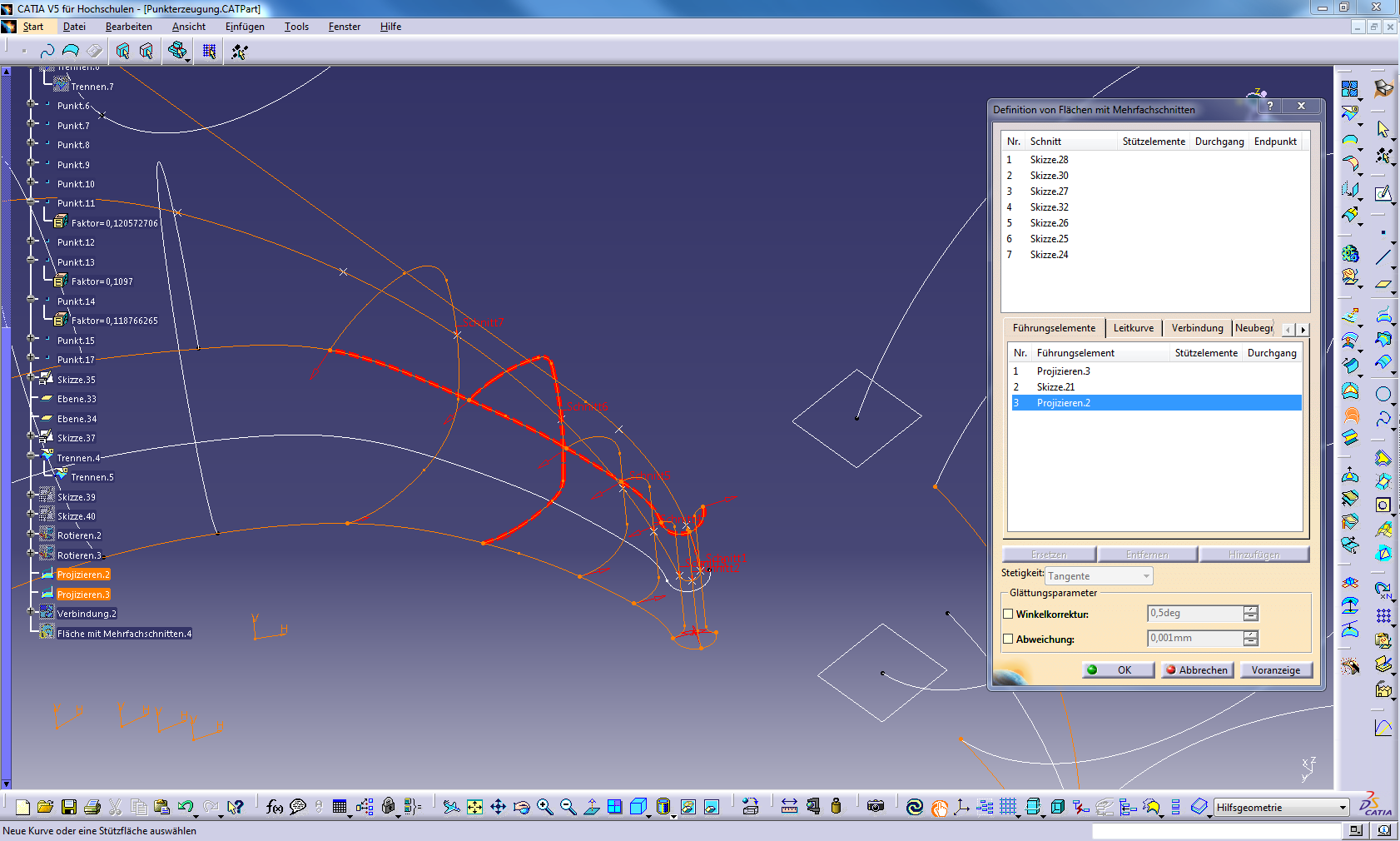Expand the Skizze.35 tree node
The image size is (1400, 841).
pyautogui.click(x=32, y=379)
